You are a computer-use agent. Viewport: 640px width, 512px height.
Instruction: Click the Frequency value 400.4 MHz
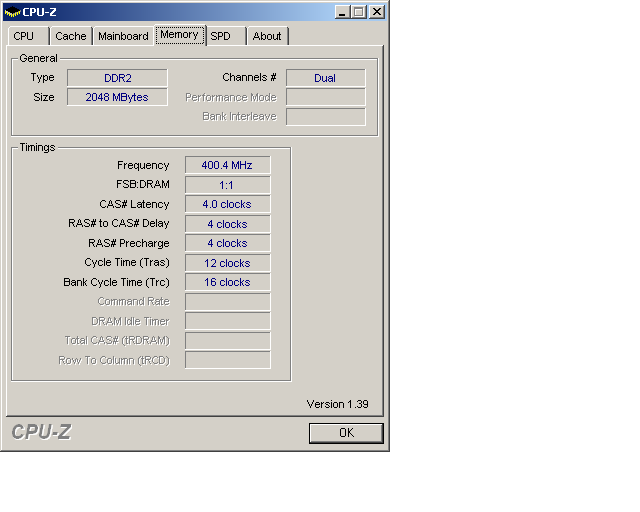click(227, 165)
